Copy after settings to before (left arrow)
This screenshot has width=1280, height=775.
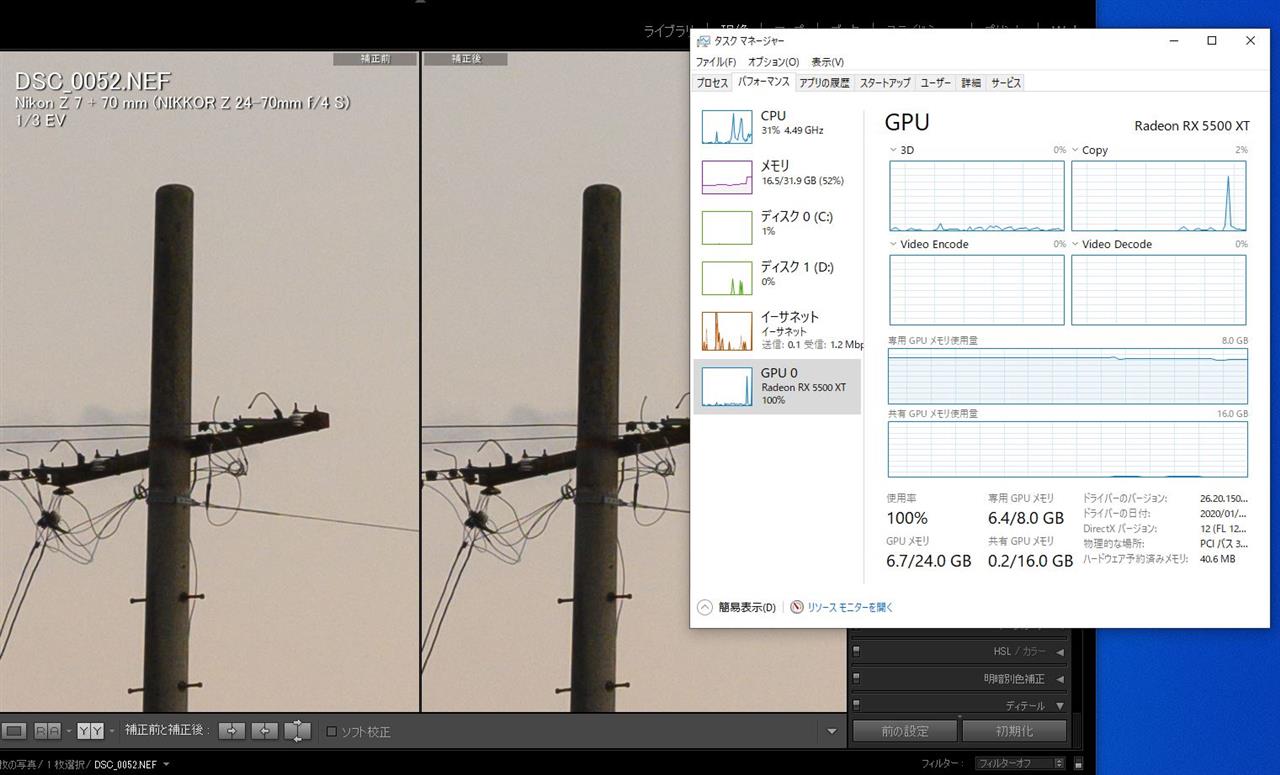pyautogui.click(x=264, y=731)
